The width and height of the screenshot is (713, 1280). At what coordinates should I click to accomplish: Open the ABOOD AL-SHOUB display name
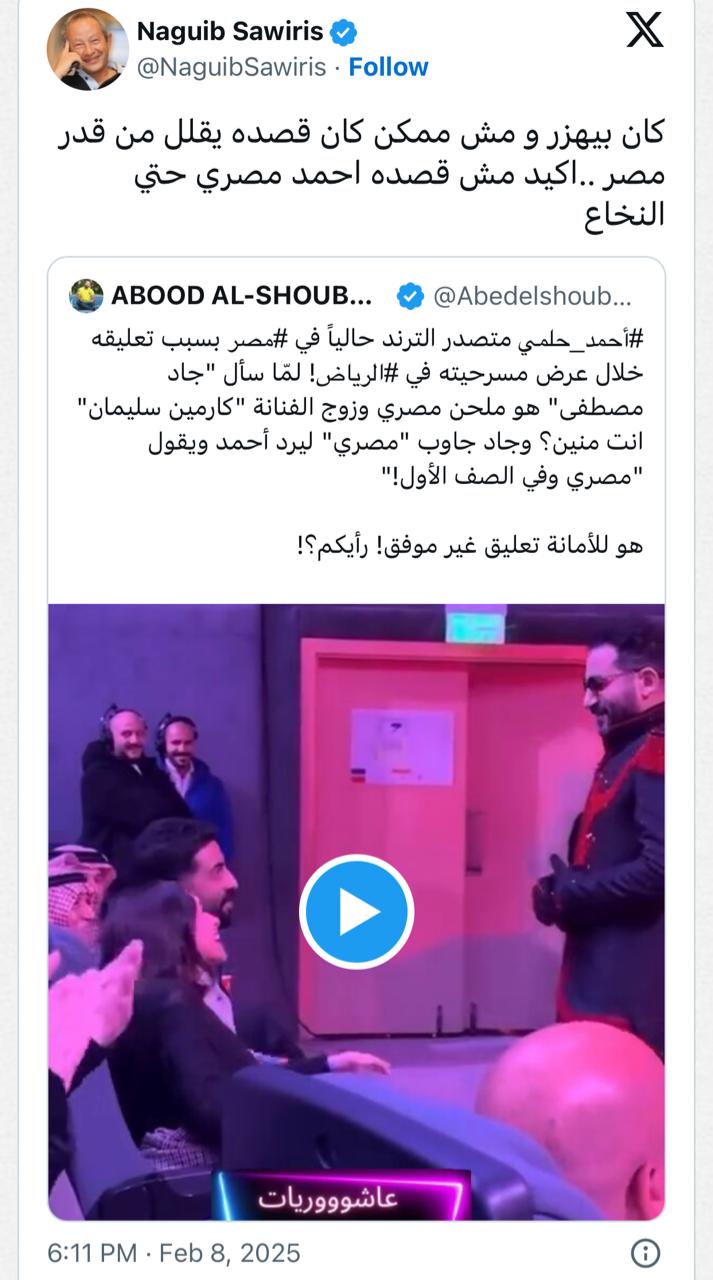pos(242,296)
